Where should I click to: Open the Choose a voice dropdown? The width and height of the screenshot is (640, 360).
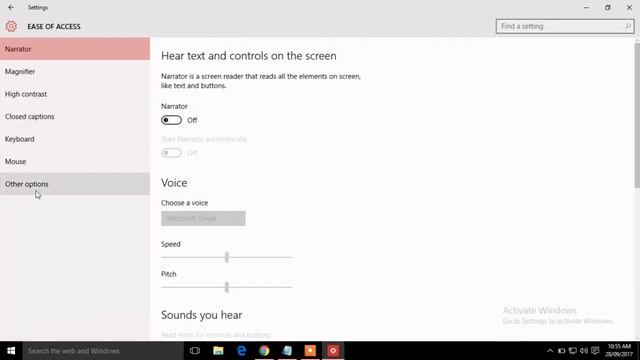pos(203,218)
